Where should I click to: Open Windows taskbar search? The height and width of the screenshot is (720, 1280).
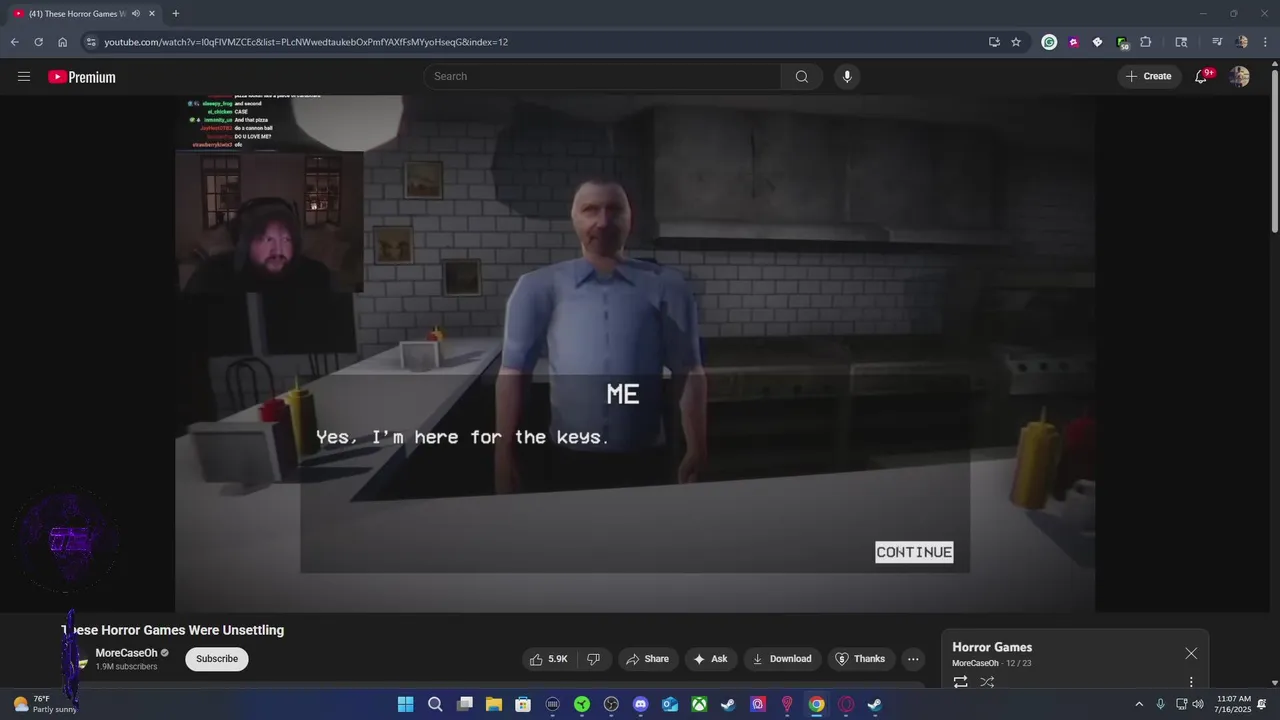(x=435, y=704)
